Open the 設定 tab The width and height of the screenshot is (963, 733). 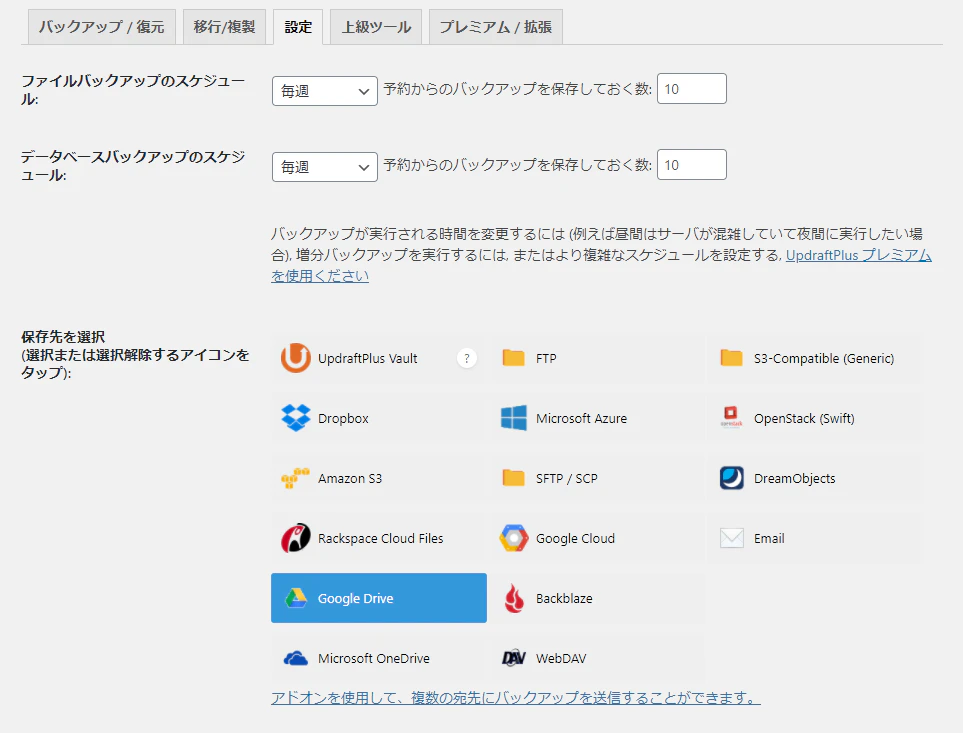[x=298, y=27]
